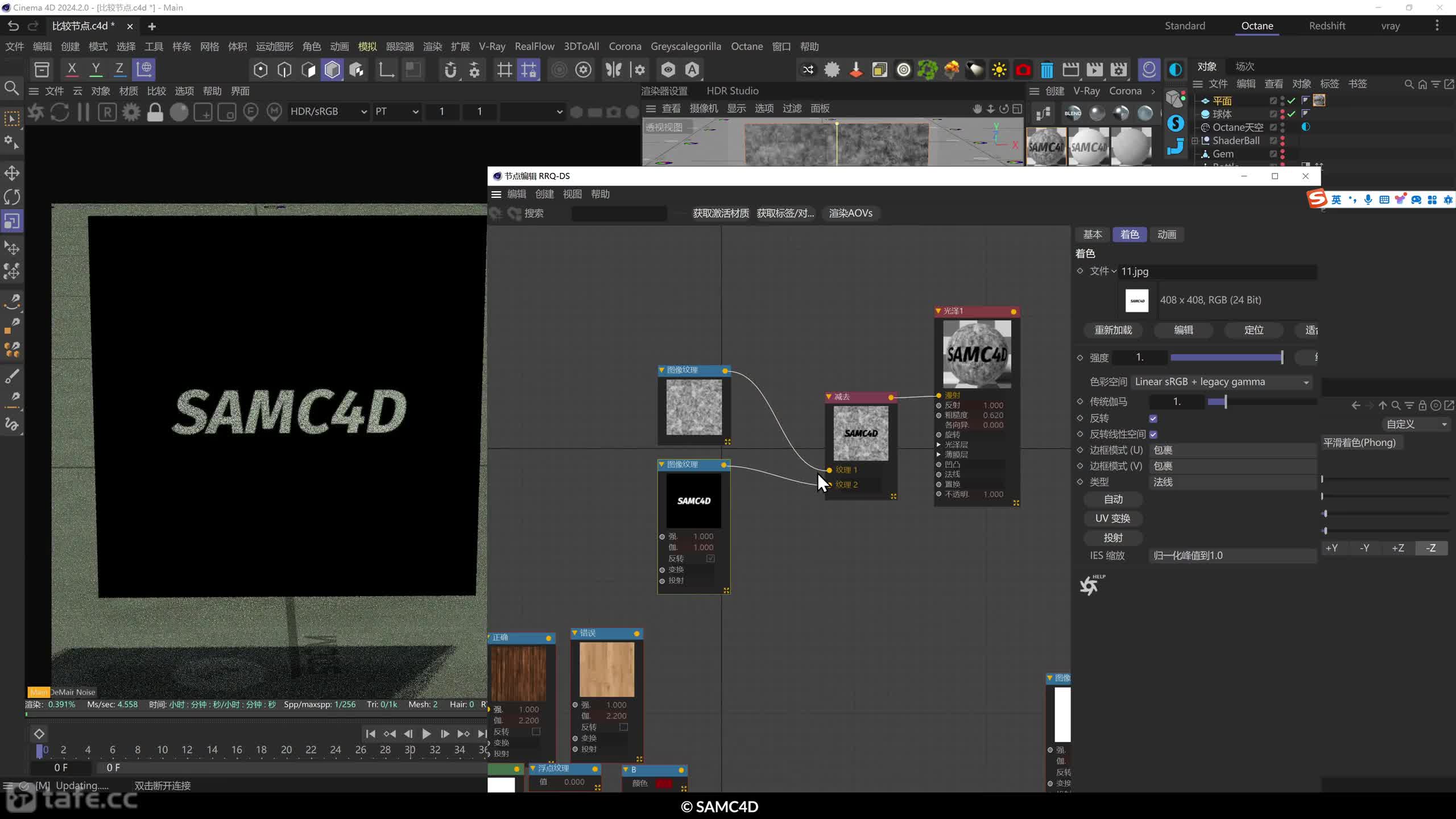The height and width of the screenshot is (819, 1456).
Task: Toggle 反转 checkbox on 正确 node
Action: (x=536, y=731)
